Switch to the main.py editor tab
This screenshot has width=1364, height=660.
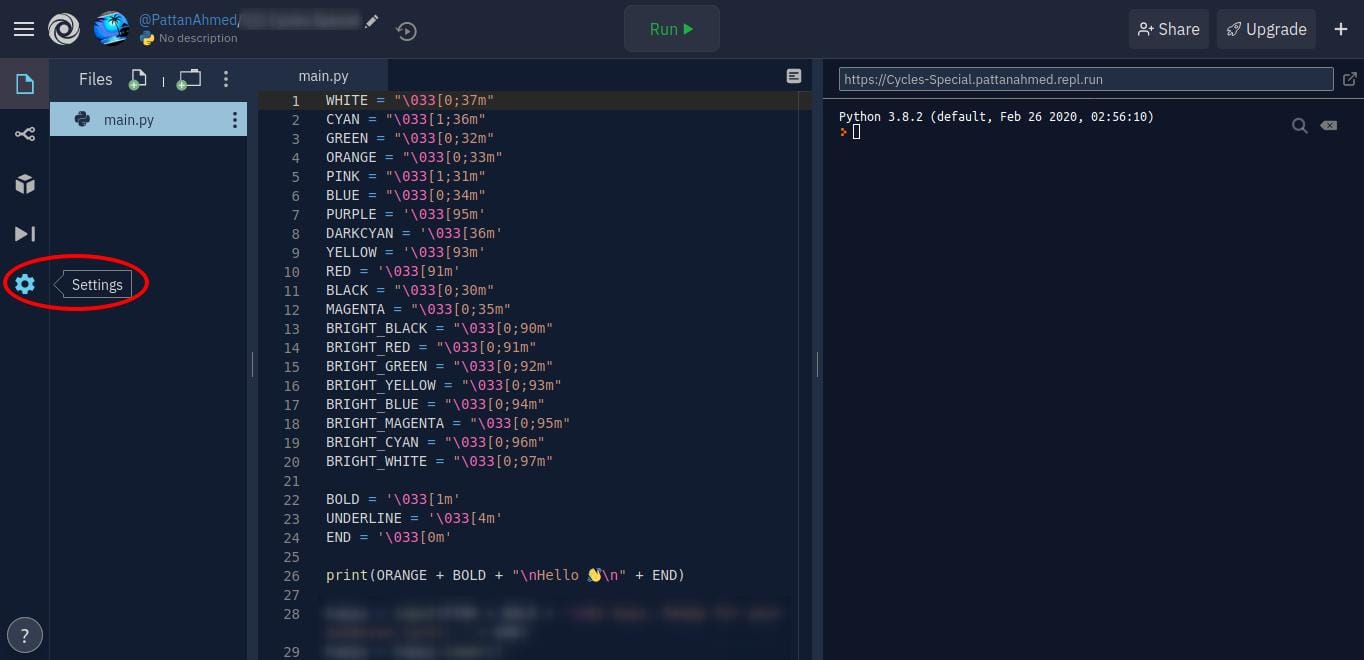coord(323,76)
